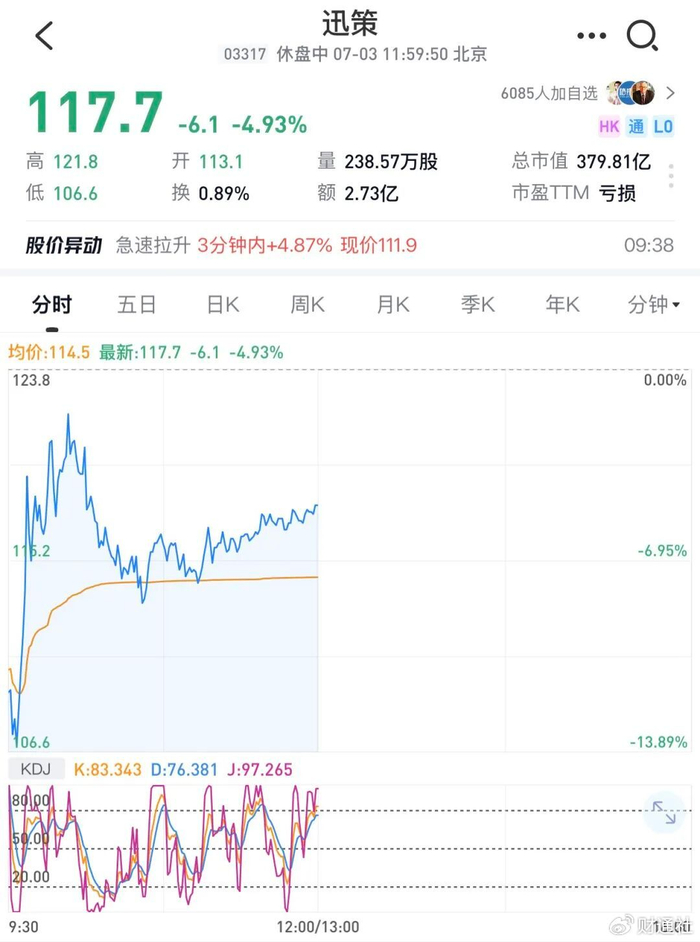Switch to the 日K tab
Screen dimensions: 700x942
click(223, 305)
